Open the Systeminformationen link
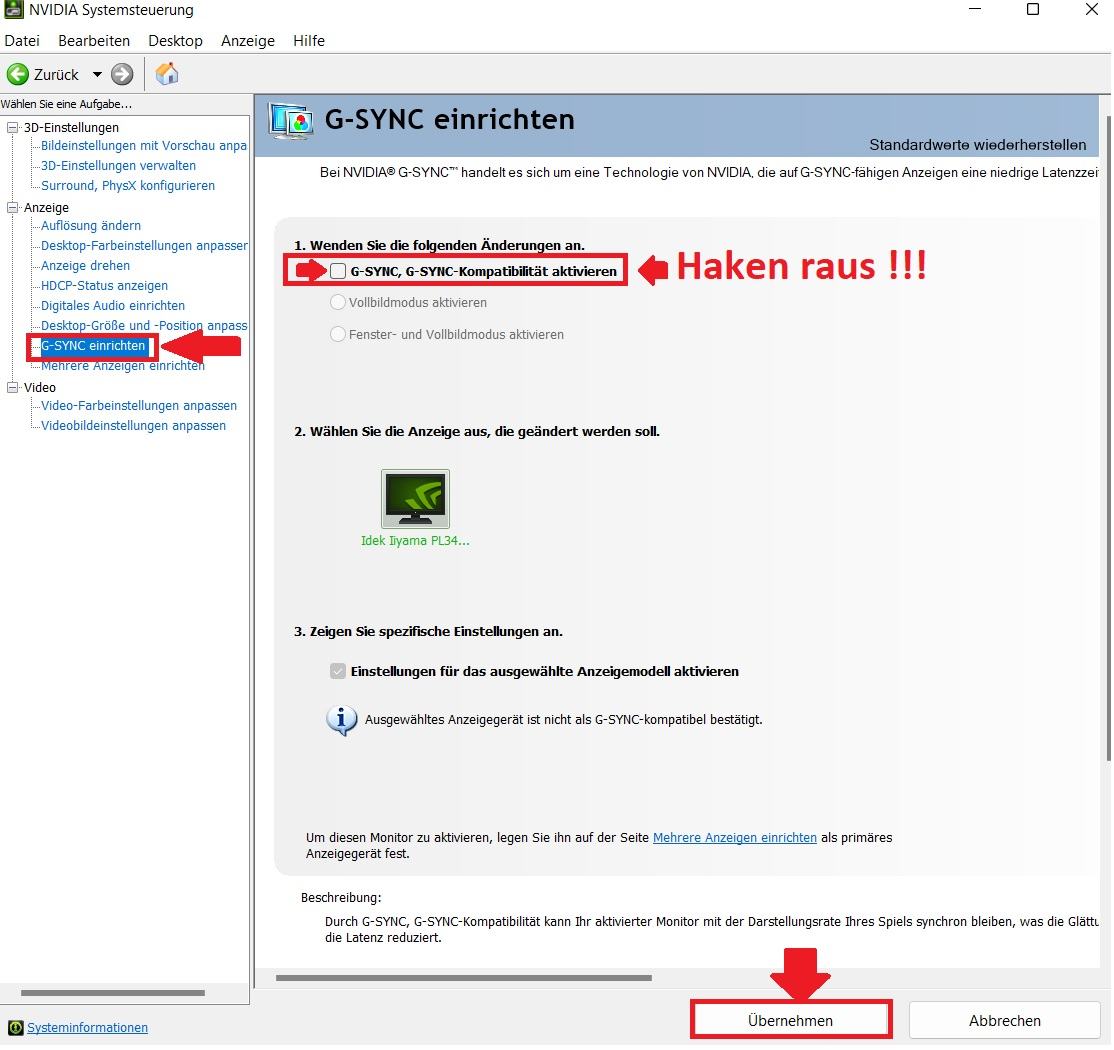Screen dimensions: 1114x1050 87,1028
